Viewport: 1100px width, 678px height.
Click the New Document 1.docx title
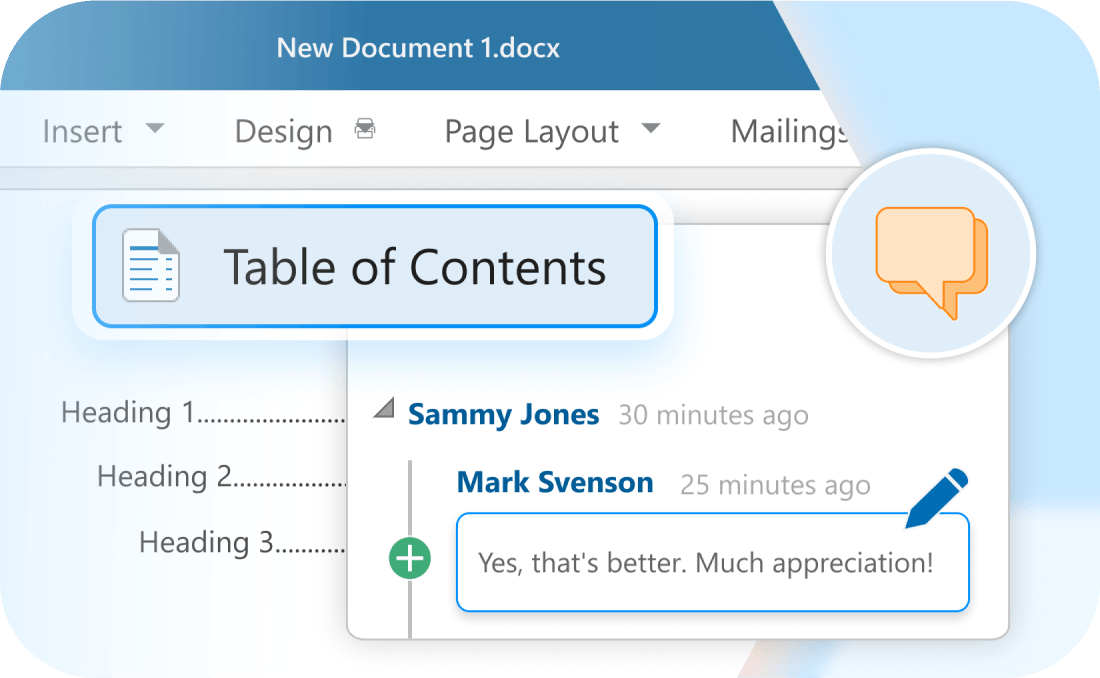(x=418, y=47)
